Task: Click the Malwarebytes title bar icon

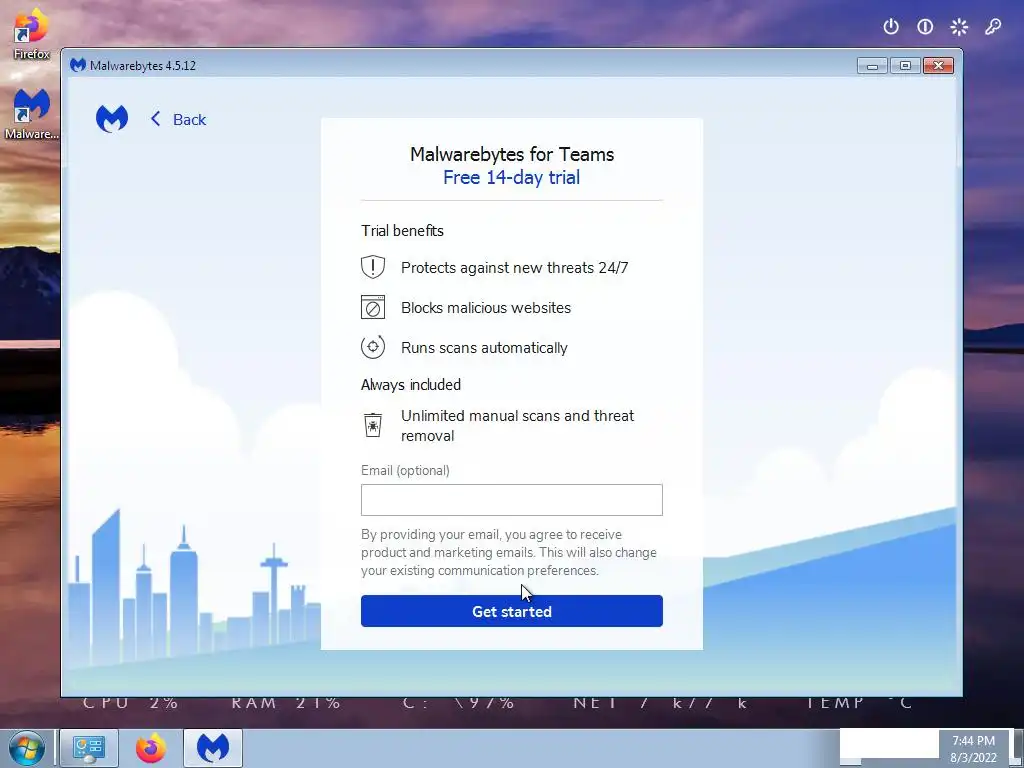Action: coord(78,65)
